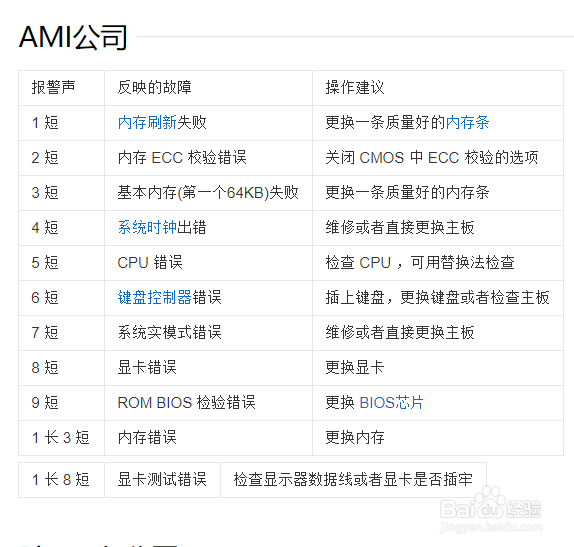Screen dimensions: 574x547
Task: Click the 9 短 cell
Action: (62, 403)
